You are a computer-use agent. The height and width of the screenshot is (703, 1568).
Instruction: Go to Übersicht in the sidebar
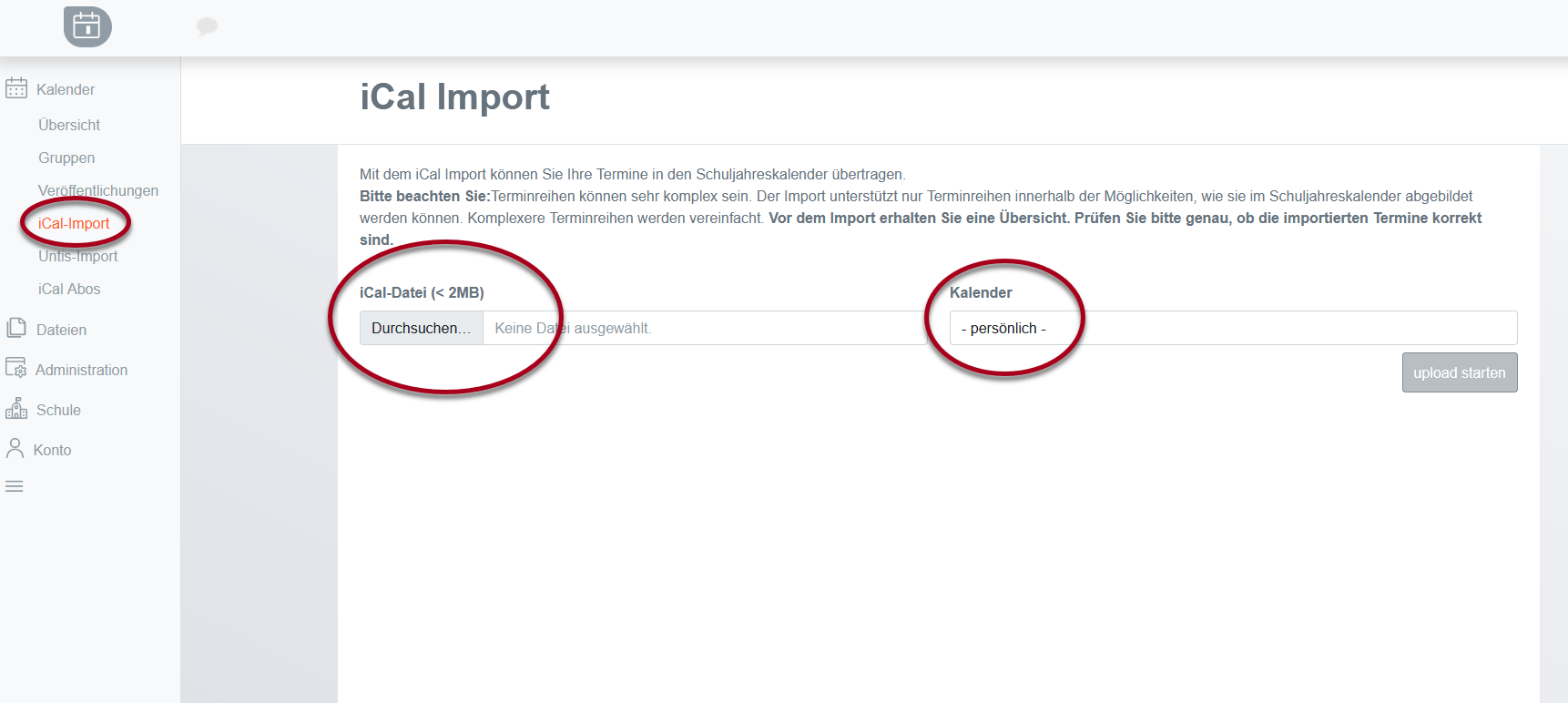tap(69, 125)
